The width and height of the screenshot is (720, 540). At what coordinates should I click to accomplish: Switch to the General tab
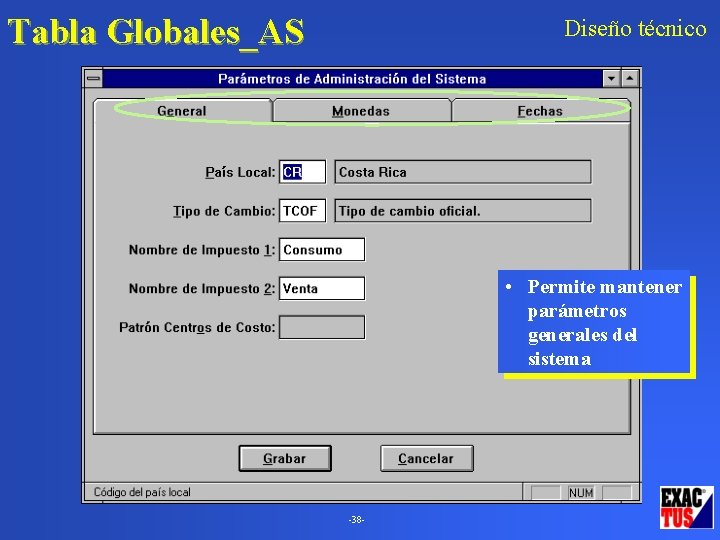click(x=182, y=111)
